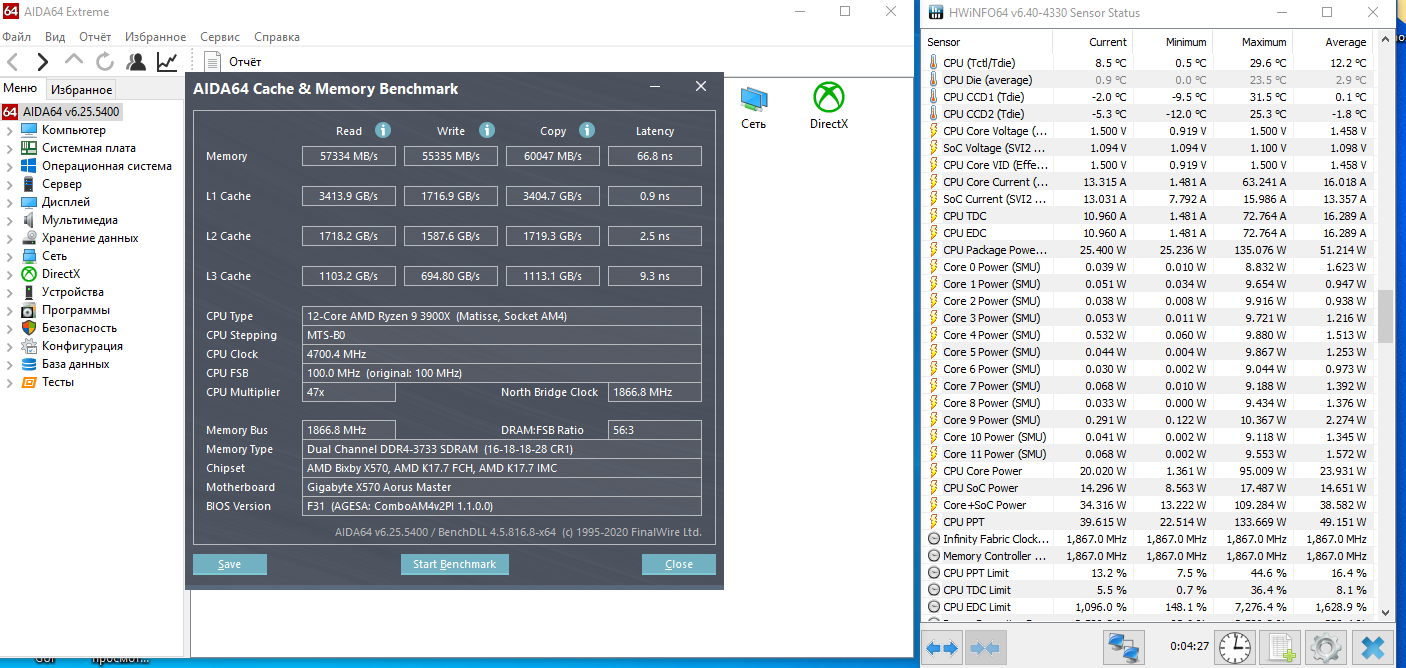The height and width of the screenshot is (668, 1406).
Task: Open the Отчёт menu in menu bar
Action: click(x=95, y=37)
